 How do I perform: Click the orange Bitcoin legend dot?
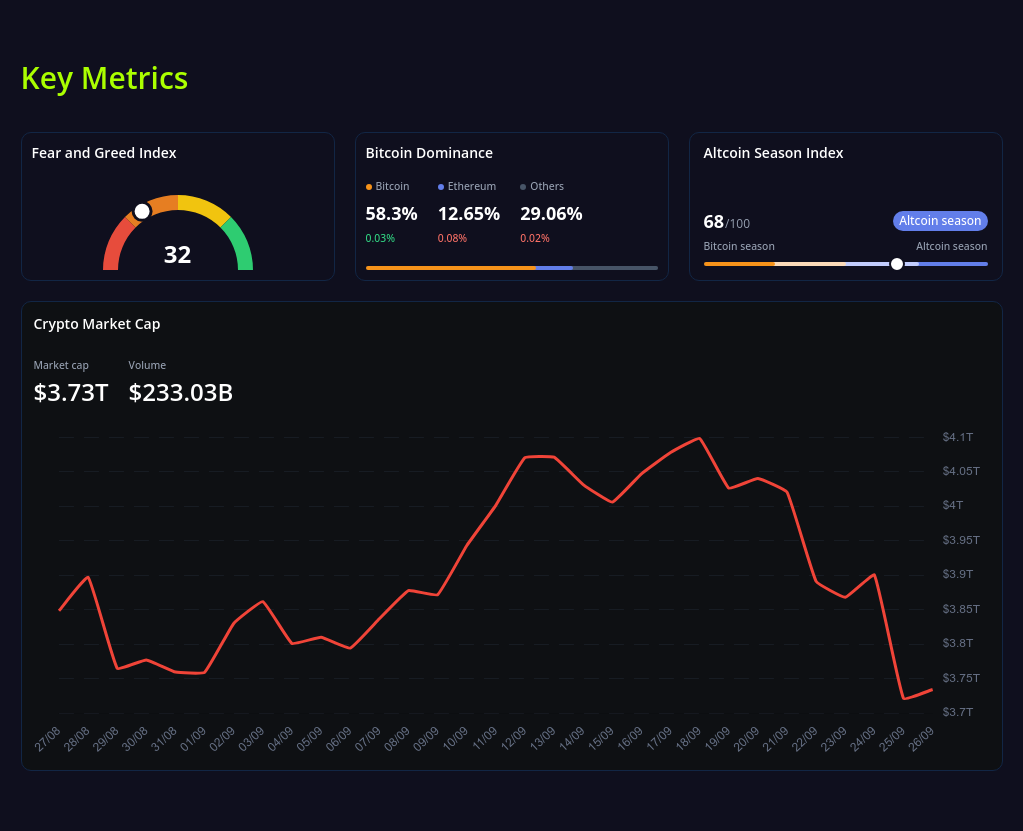369,187
